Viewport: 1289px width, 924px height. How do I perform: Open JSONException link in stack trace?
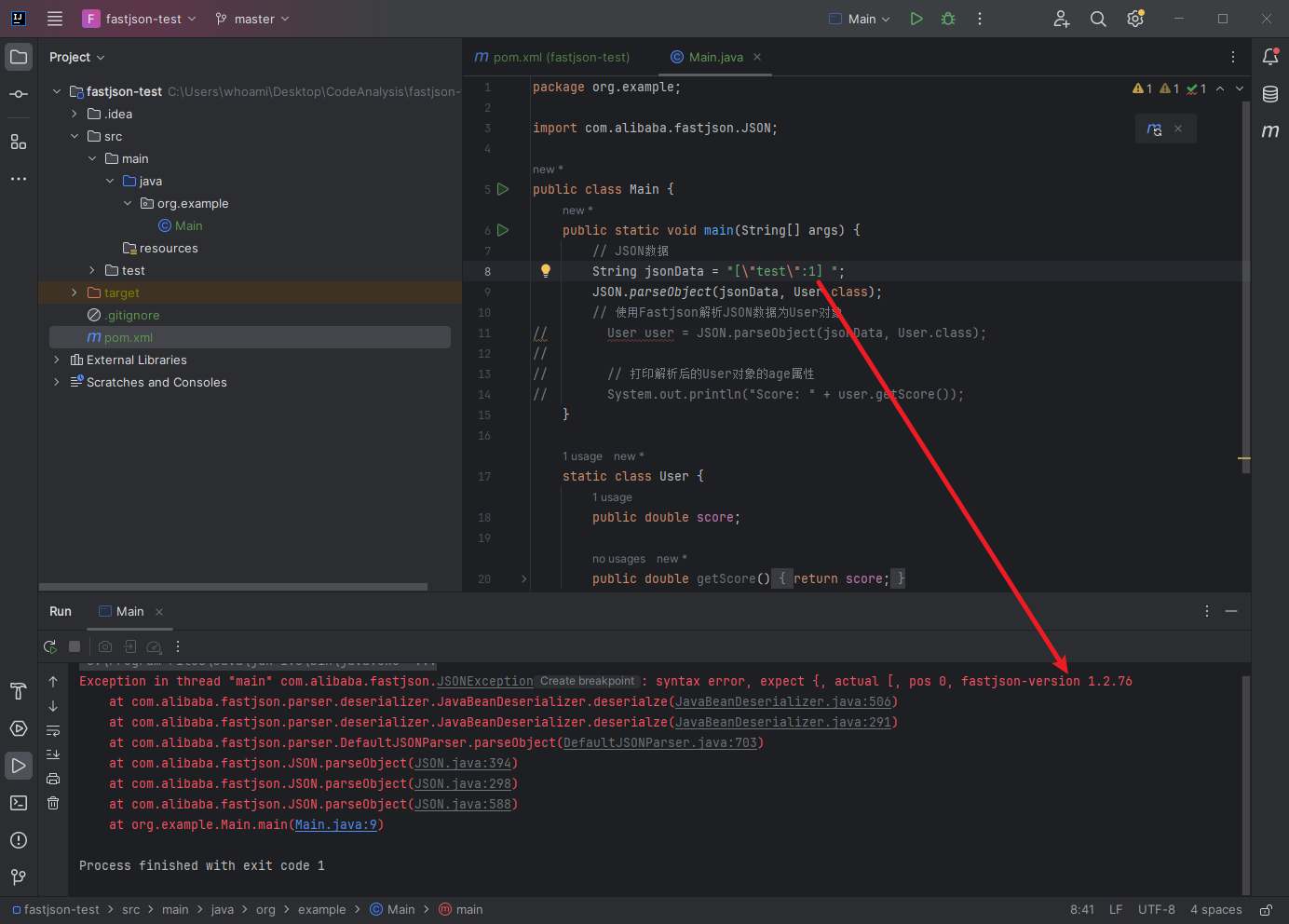(x=485, y=681)
